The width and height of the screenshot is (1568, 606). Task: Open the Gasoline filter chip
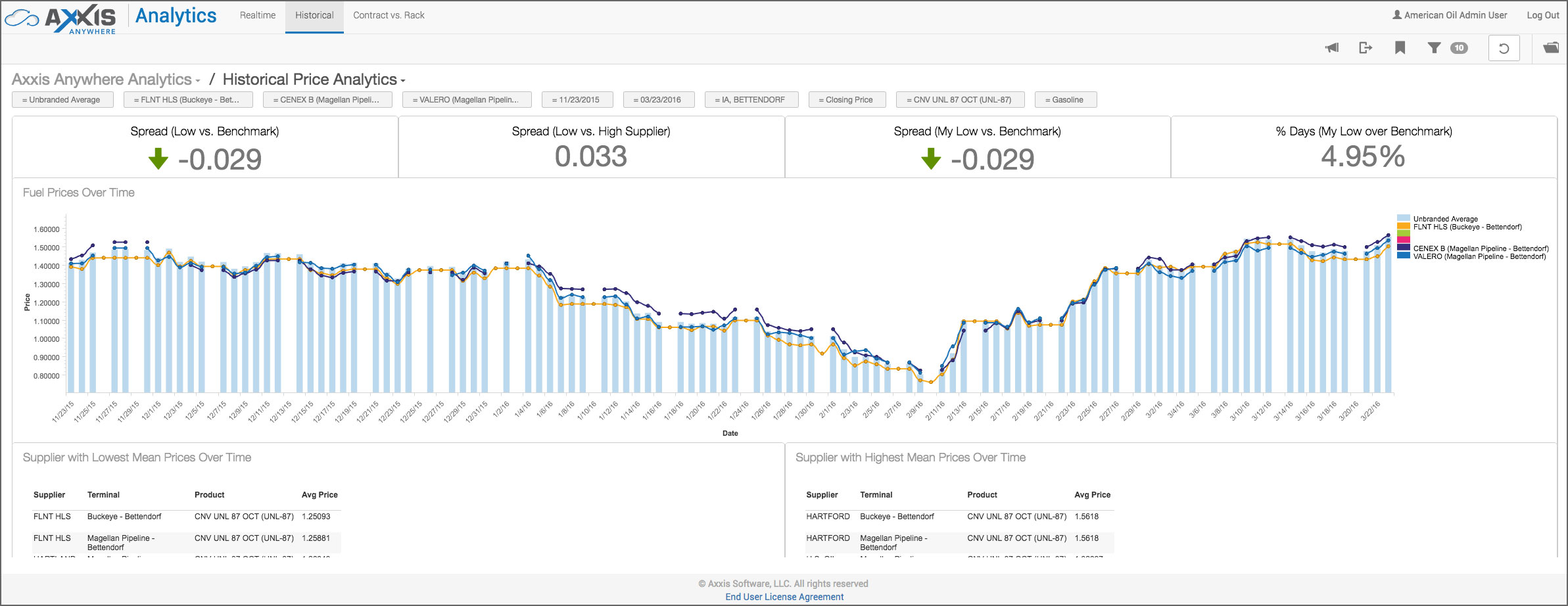tap(1066, 100)
